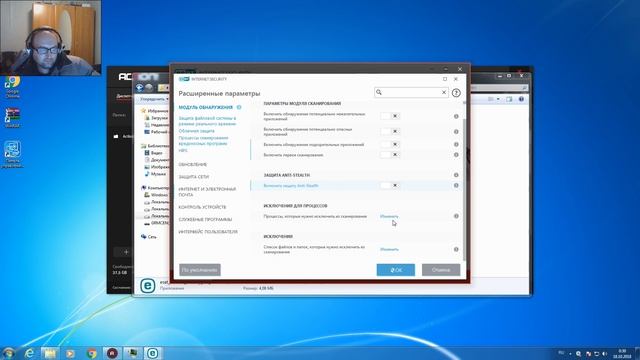Viewport: 640px width, 360px height.
Task: Open the Интерфейс пользователя section
Action: [208, 232]
